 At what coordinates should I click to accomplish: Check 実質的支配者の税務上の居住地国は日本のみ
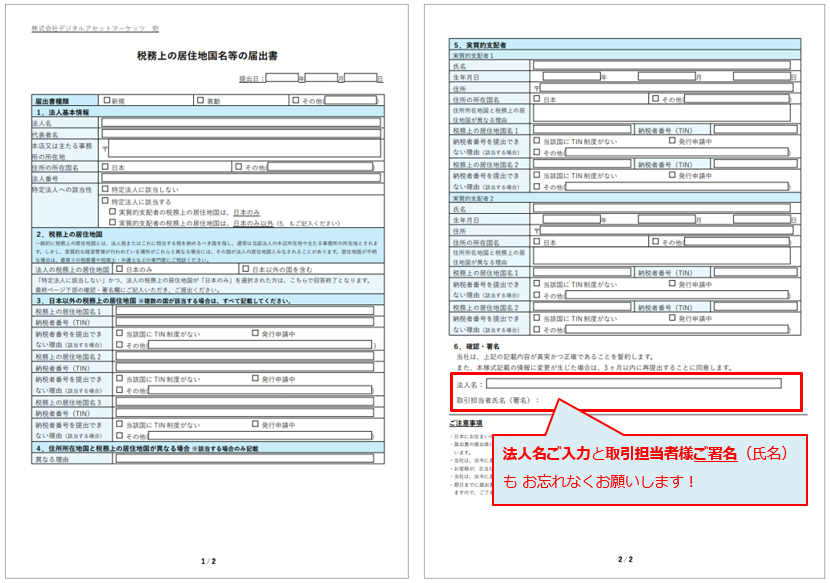[x=113, y=212]
